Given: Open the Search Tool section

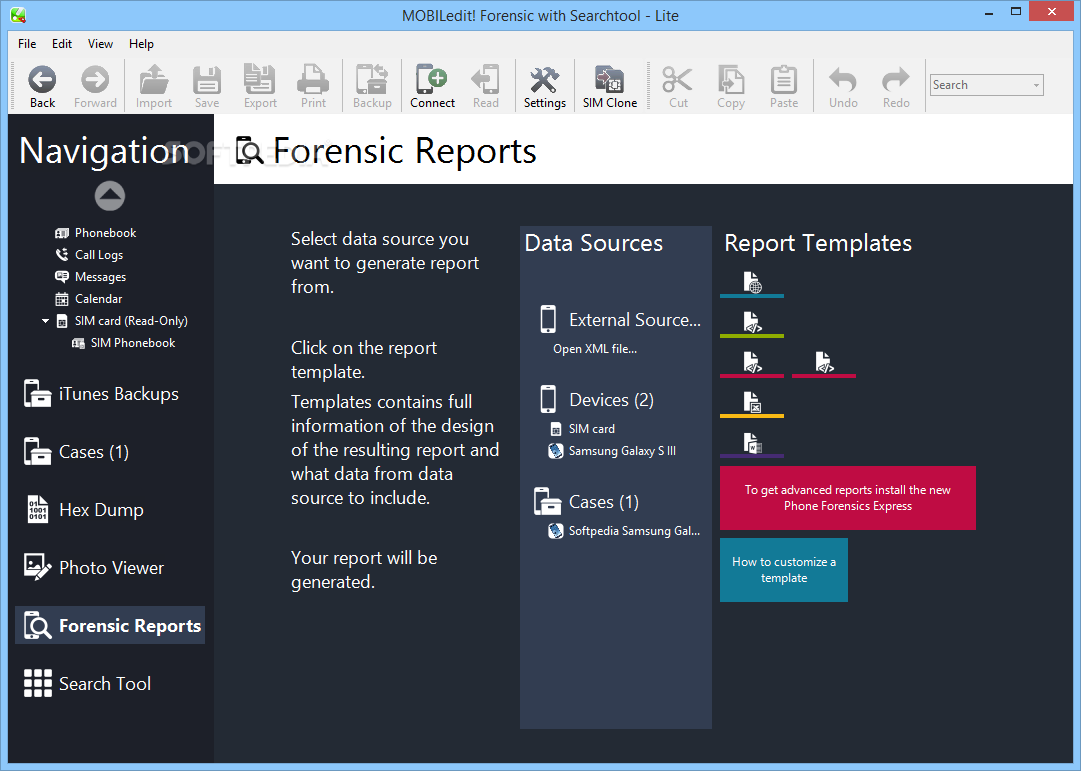Looking at the screenshot, I should pyautogui.click(x=87, y=683).
